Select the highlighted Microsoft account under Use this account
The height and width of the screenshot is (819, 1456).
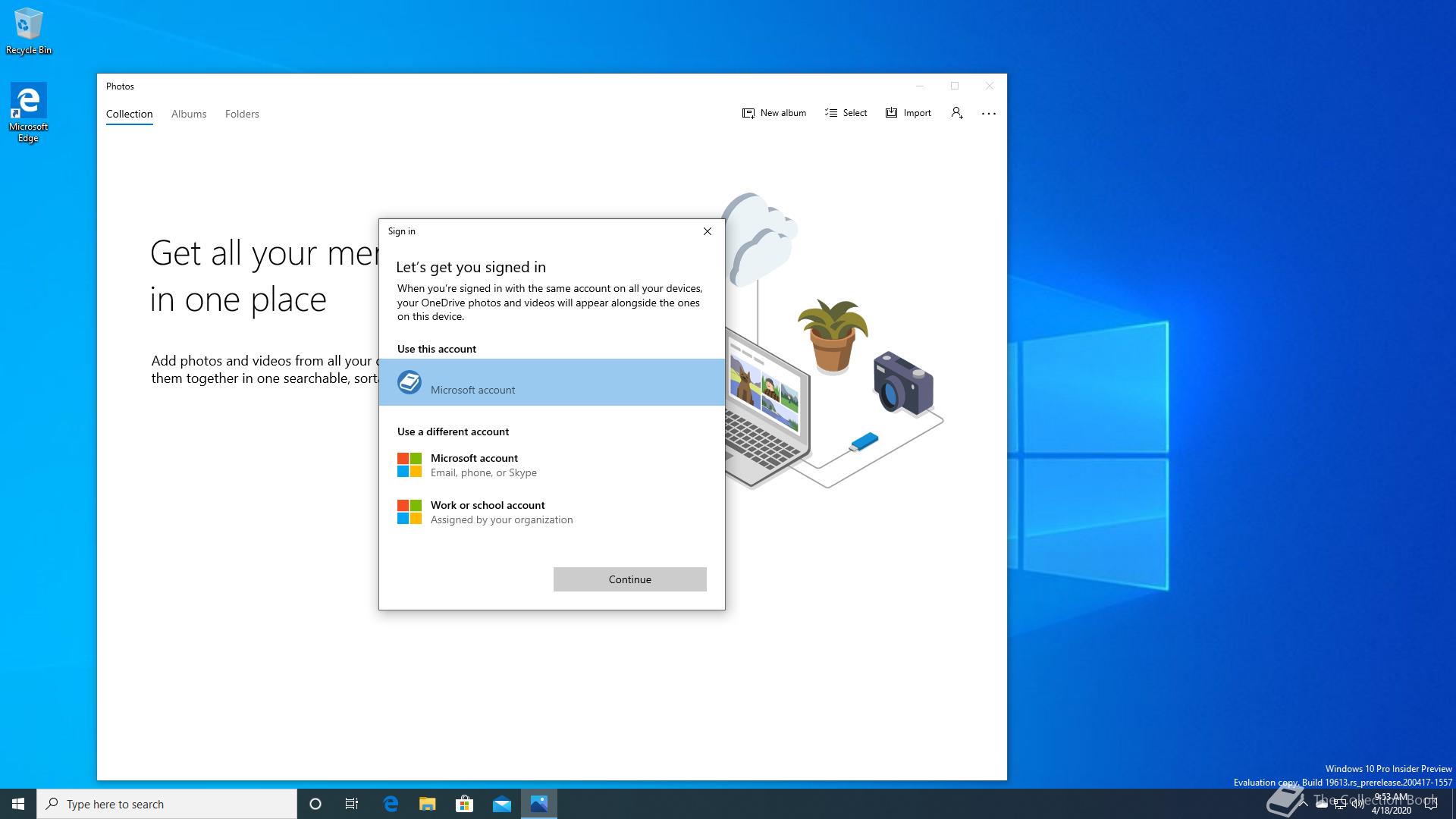552,382
